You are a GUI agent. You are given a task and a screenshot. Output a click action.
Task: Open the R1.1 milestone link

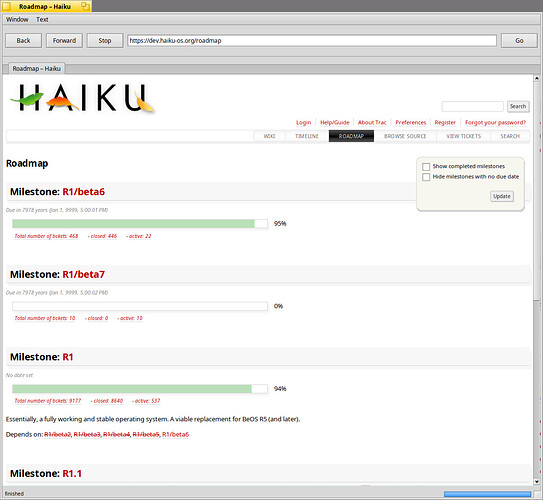coord(72,474)
